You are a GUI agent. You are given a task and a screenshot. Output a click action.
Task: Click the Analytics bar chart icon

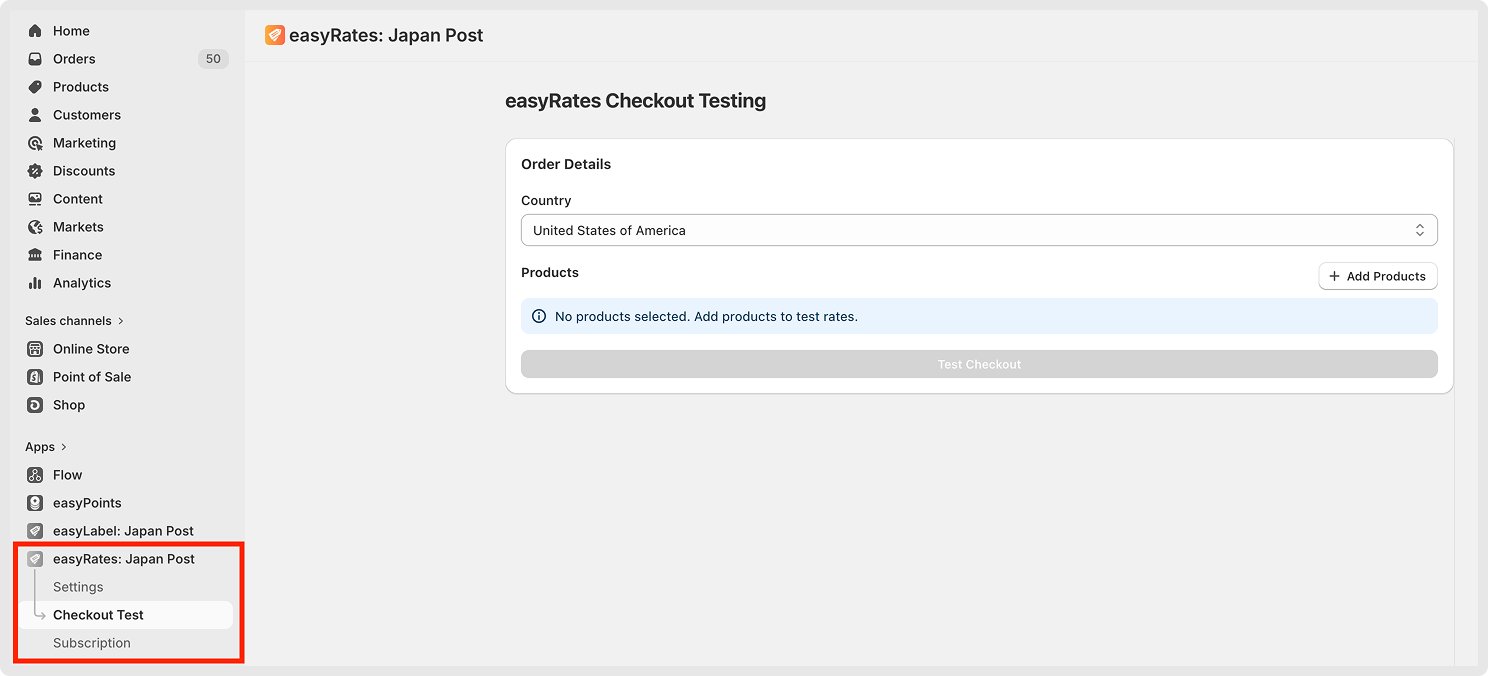pos(35,283)
